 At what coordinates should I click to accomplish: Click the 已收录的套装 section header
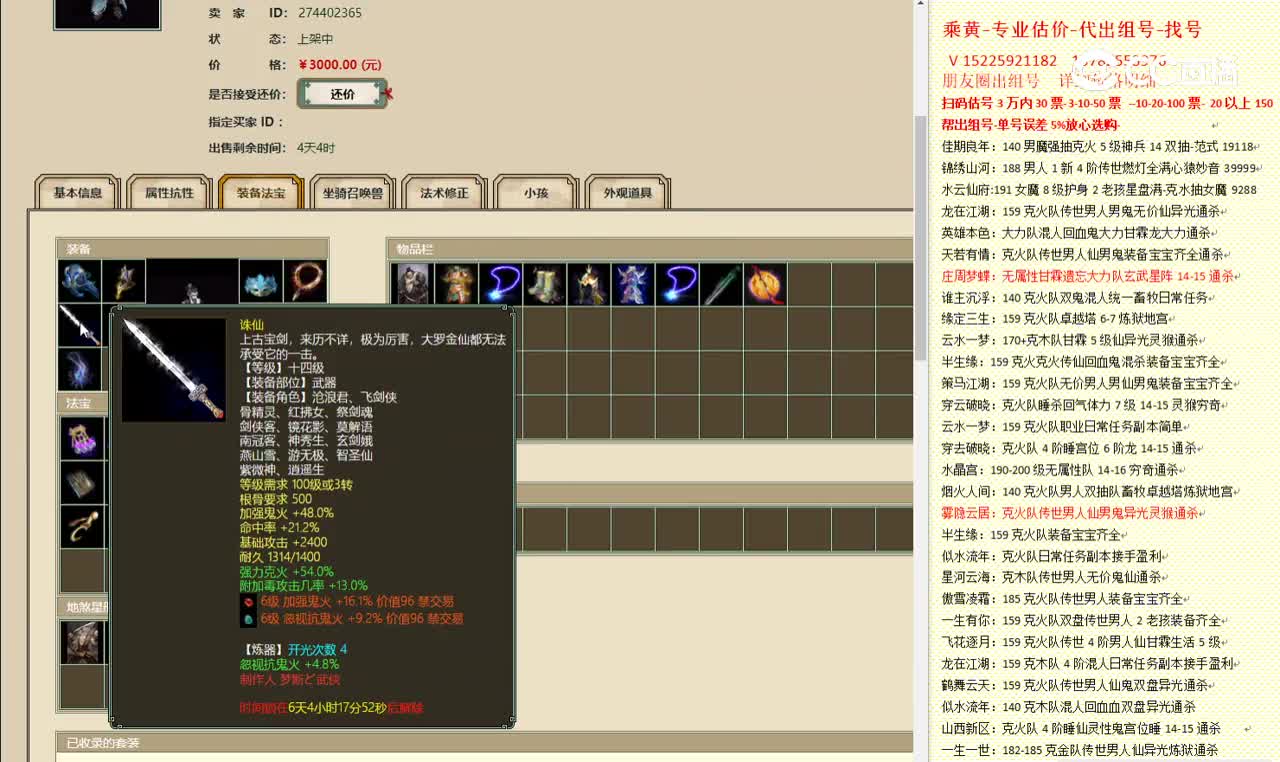point(485,743)
